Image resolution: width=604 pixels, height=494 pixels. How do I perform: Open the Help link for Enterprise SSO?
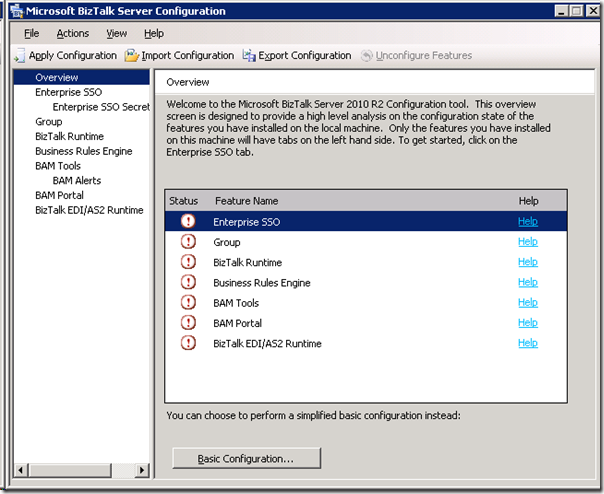click(x=527, y=221)
